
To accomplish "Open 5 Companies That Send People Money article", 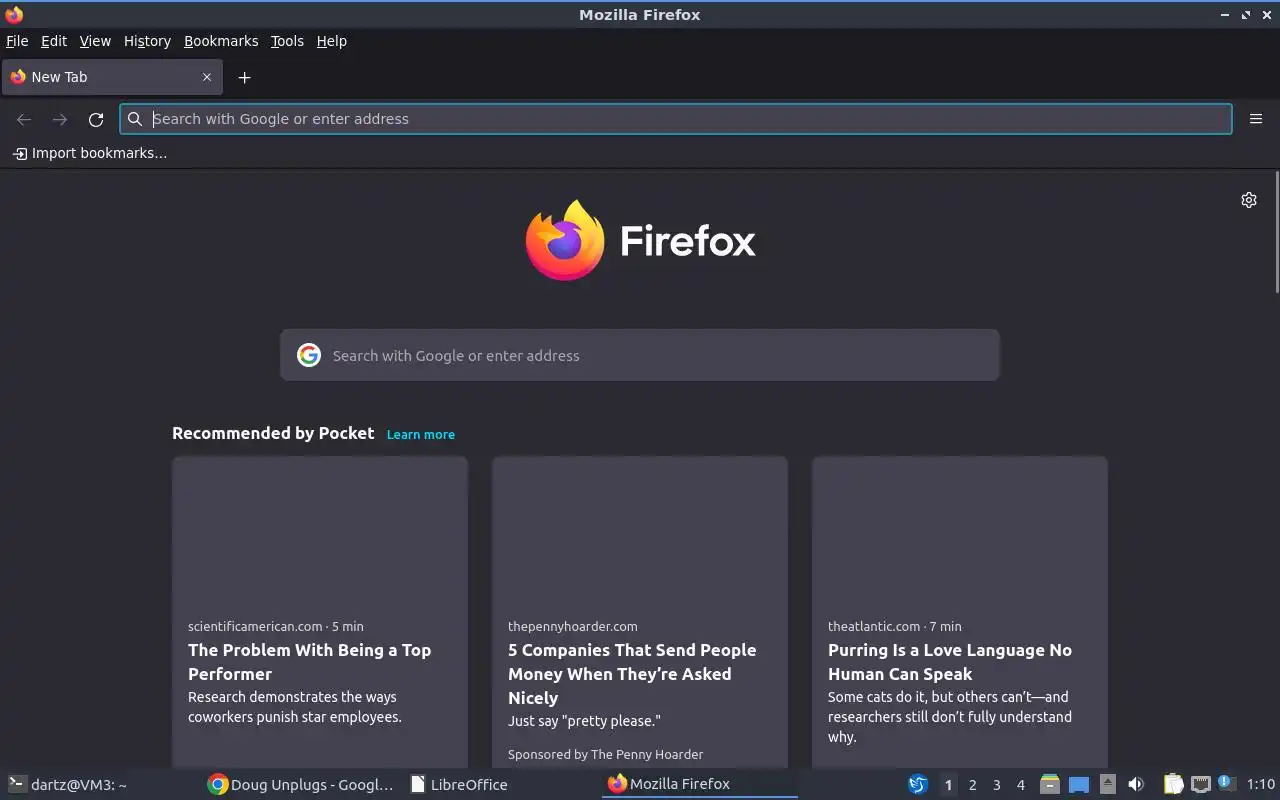I will pos(632,674).
